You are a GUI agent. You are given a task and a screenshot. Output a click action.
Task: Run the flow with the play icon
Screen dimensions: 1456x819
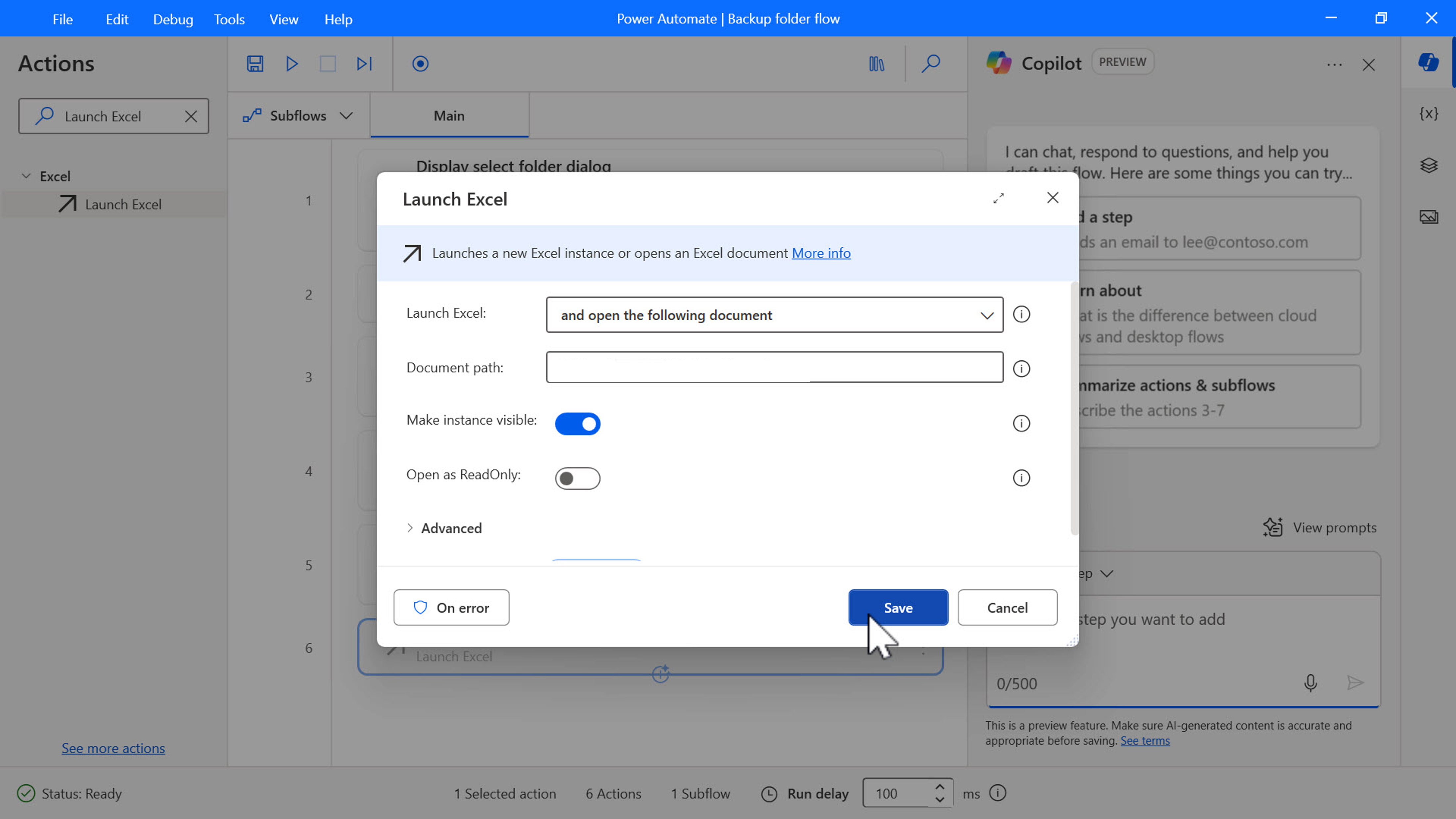[x=291, y=64]
